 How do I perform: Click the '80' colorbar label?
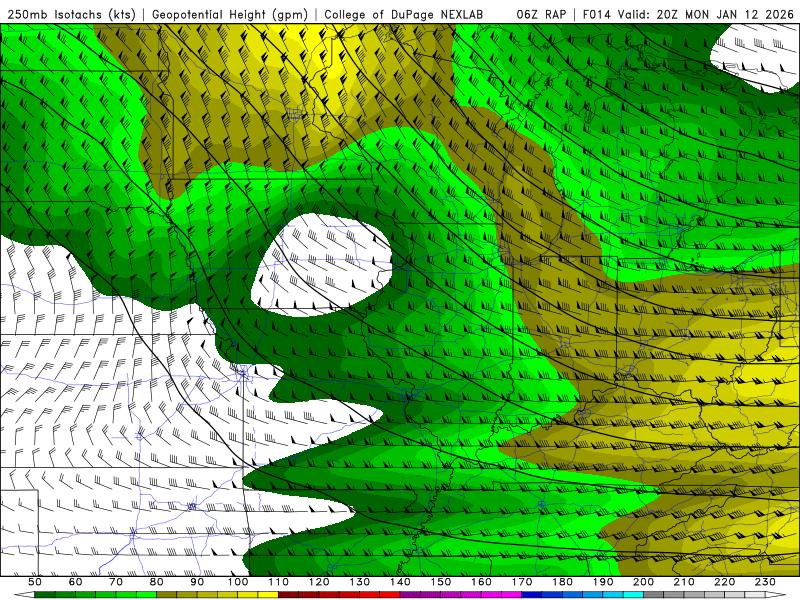(x=157, y=582)
